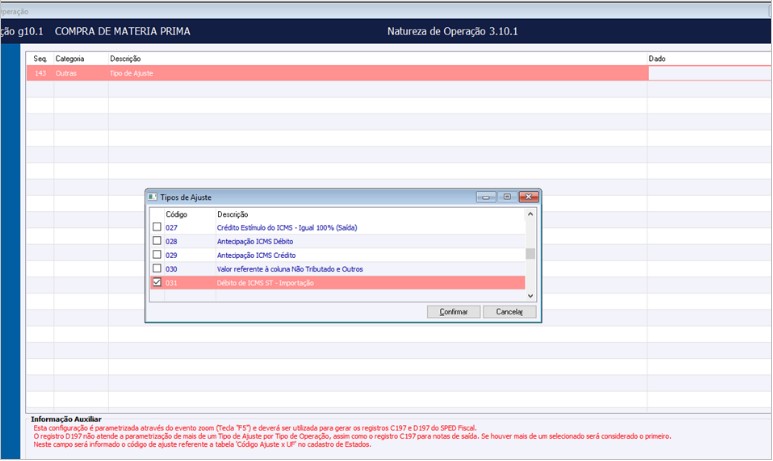This screenshot has width=773, height=461.
Task: Select 'Valor referente à coluna Não Tributado e Outros'
Action: [x=290, y=269]
